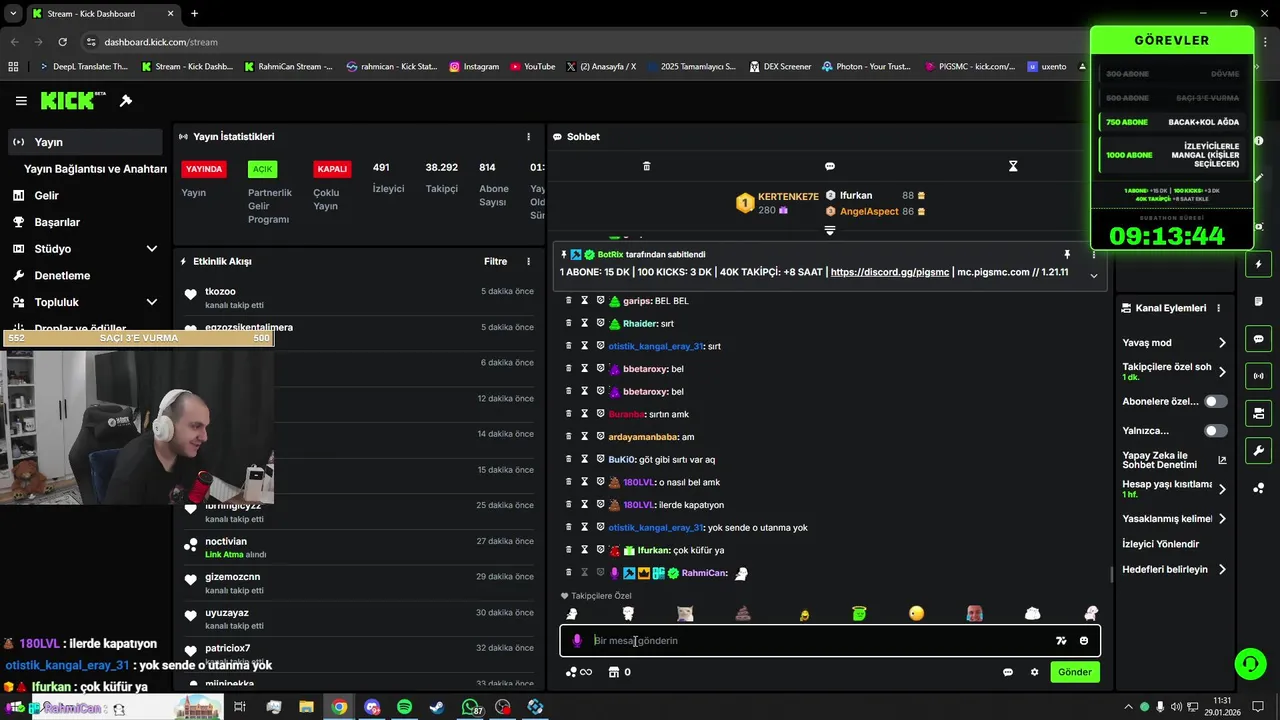Viewport: 1280px width, 720px height.
Task: Click the pickaxe moderator icon beside the Kick logo
Action: click(126, 101)
